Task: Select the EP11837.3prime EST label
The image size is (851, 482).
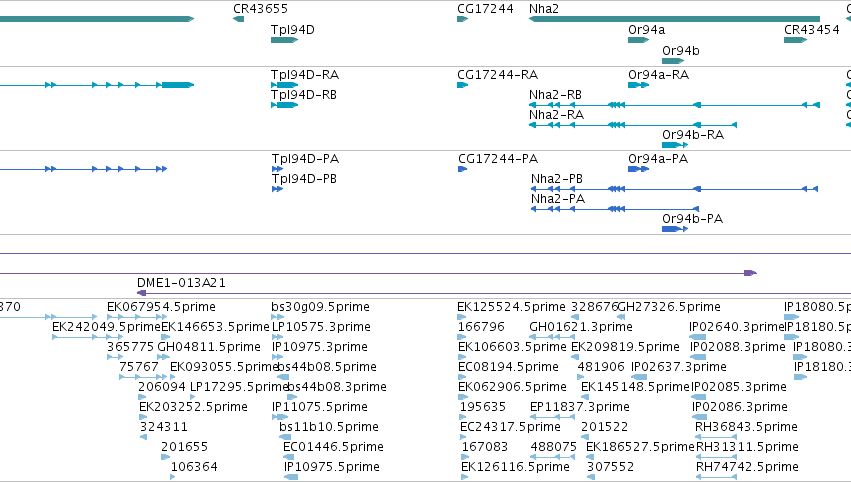Action: [580, 407]
